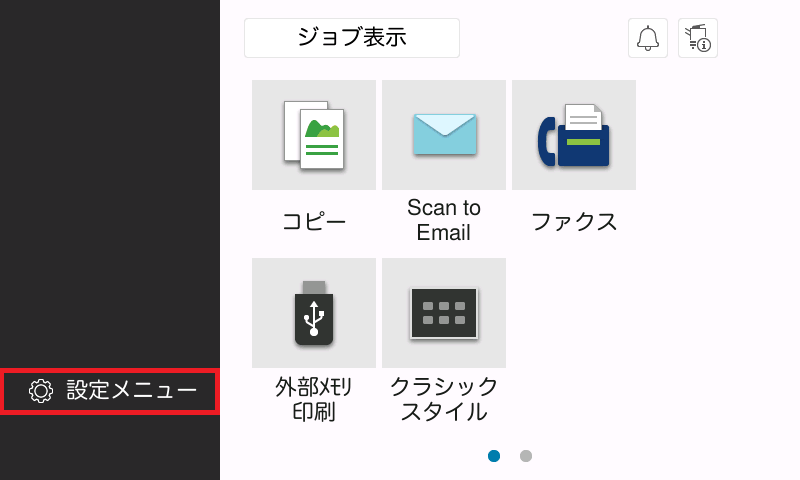Click the Scan to Email text label

(444, 220)
